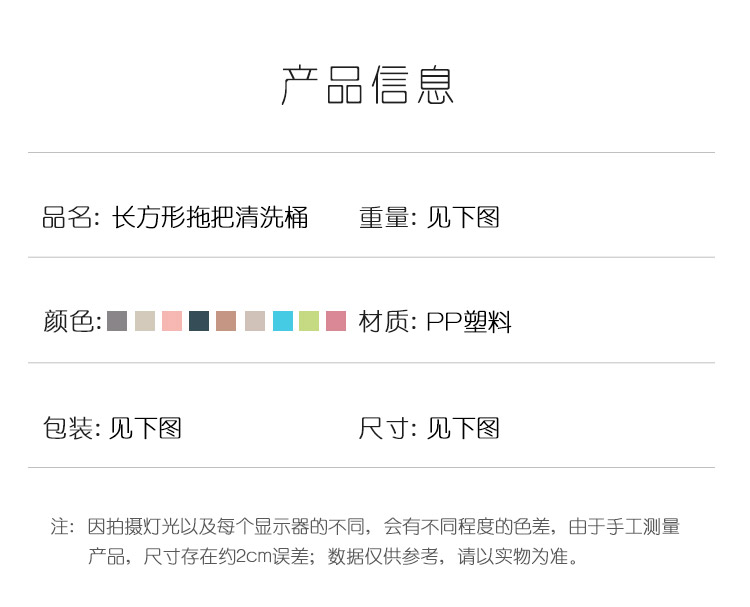
Task: Select the beige color swatch
Action: (x=145, y=321)
